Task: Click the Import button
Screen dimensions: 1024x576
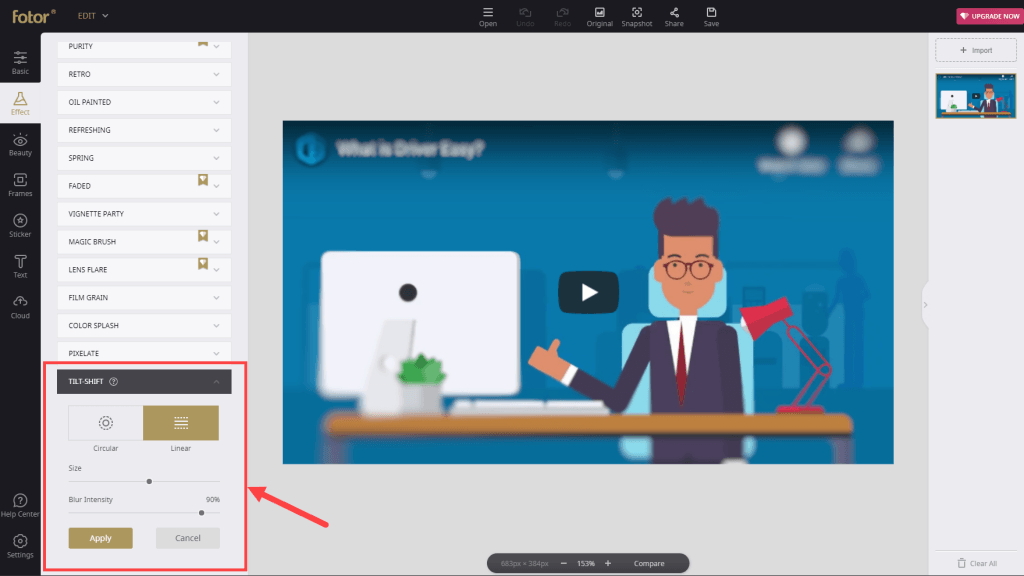Action: [976, 50]
